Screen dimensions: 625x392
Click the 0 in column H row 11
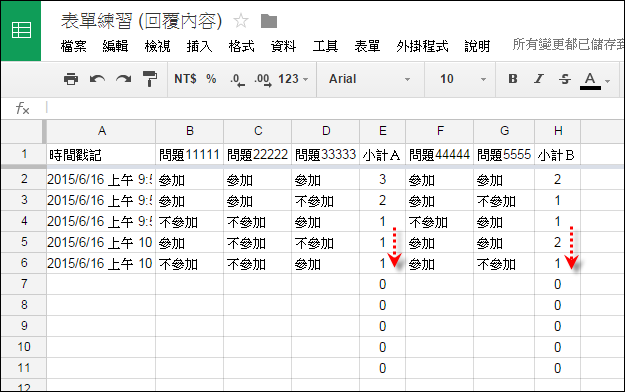click(x=558, y=368)
